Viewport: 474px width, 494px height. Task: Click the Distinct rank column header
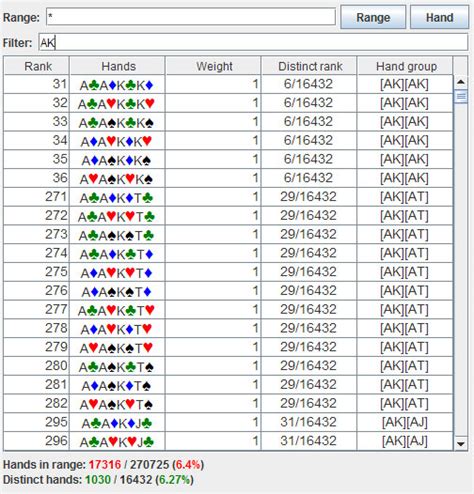tap(309, 66)
